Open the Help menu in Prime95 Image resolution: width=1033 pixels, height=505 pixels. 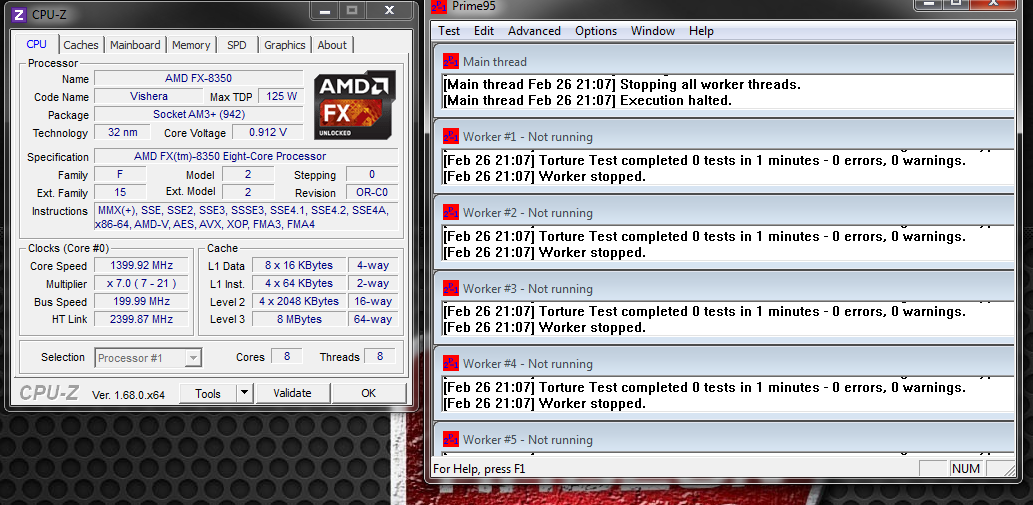[x=701, y=31]
